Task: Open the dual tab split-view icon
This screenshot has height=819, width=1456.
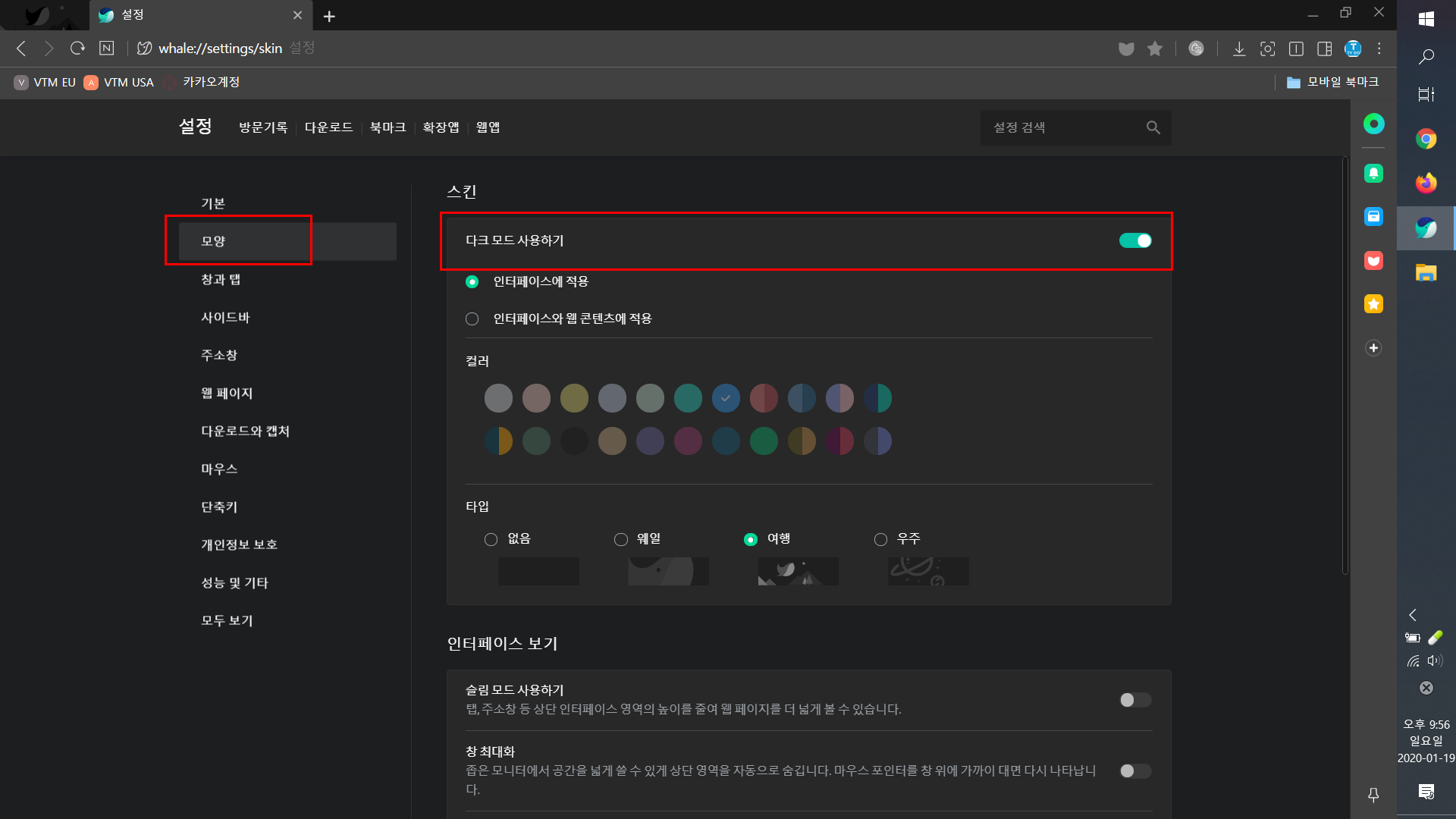Action: pos(1296,49)
